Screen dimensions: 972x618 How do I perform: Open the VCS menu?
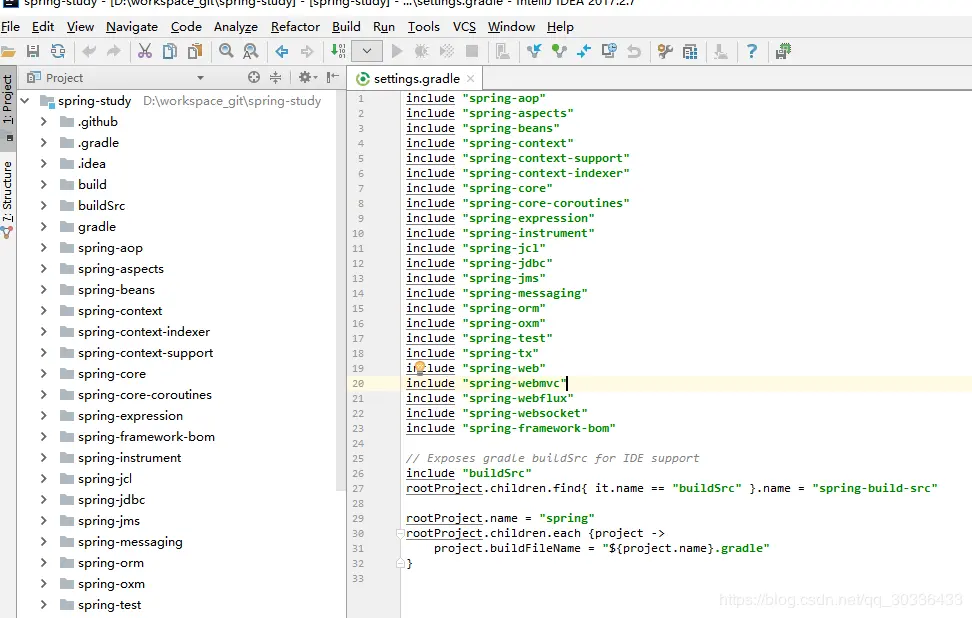(464, 27)
